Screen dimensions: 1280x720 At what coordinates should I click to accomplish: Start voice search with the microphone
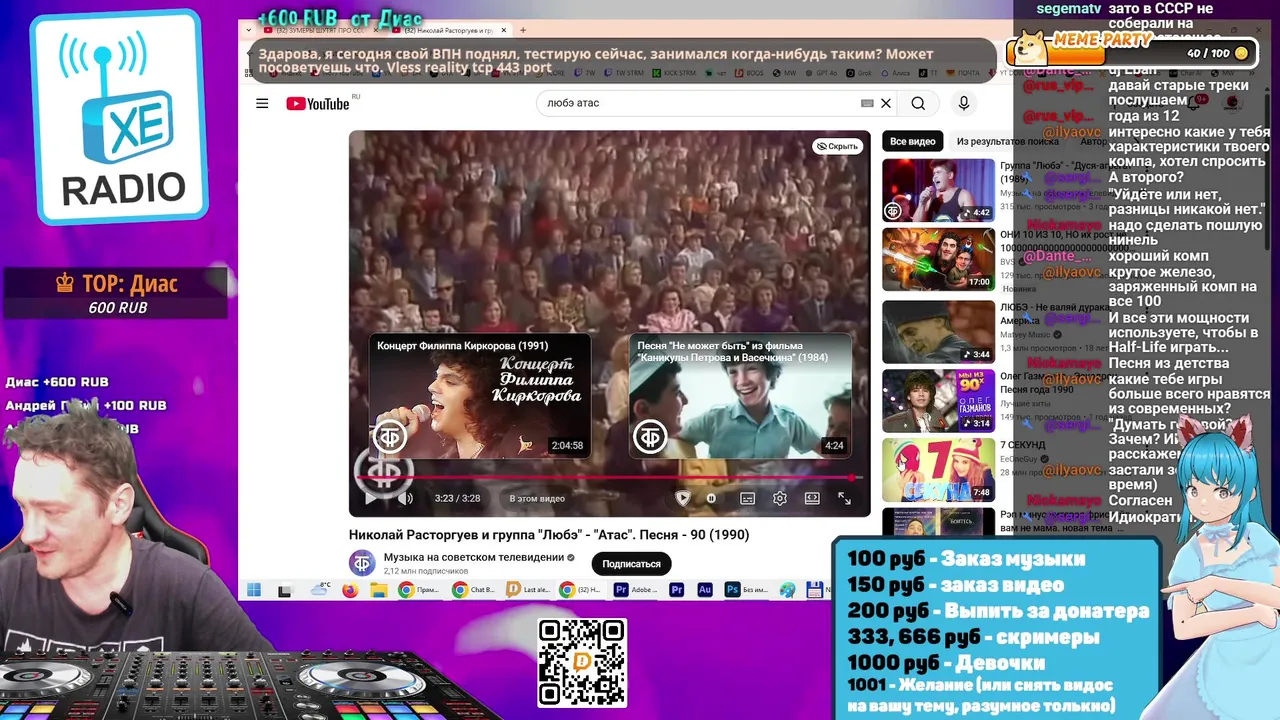pyautogui.click(x=963, y=103)
